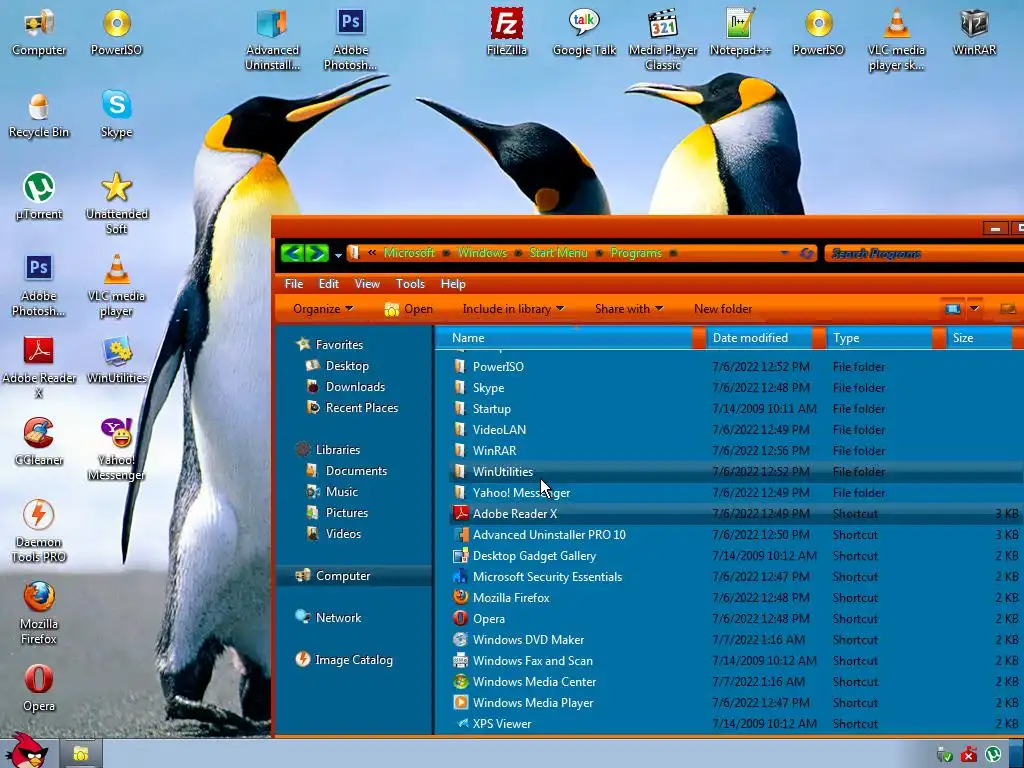1024x768 pixels.
Task: Select the Computer desktop icon
Action: [39, 31]
